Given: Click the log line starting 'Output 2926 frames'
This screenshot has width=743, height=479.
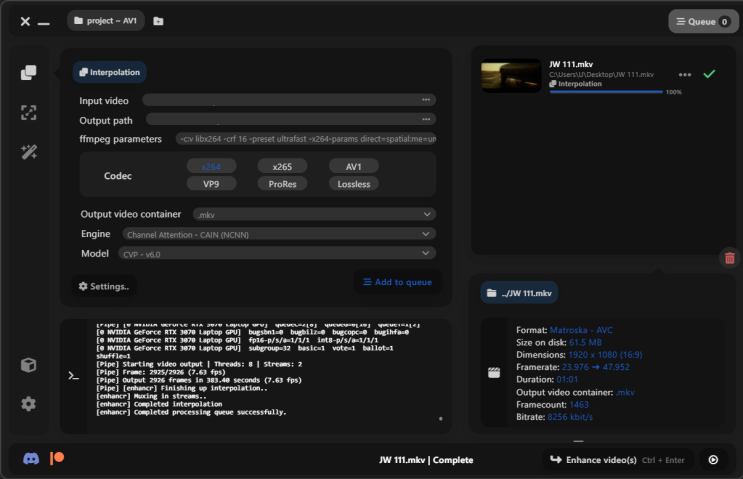Looking at the screenshot, I should pyautogui.click(x=199, y=380).
